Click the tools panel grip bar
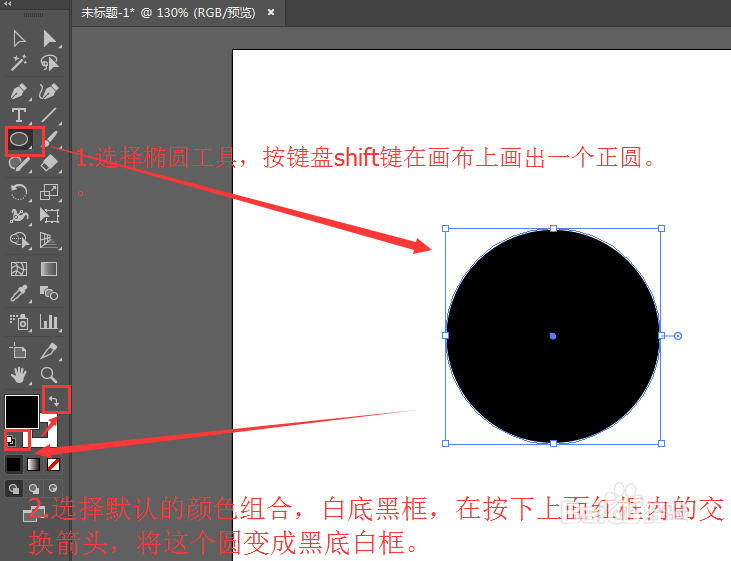 click(34, 15)
